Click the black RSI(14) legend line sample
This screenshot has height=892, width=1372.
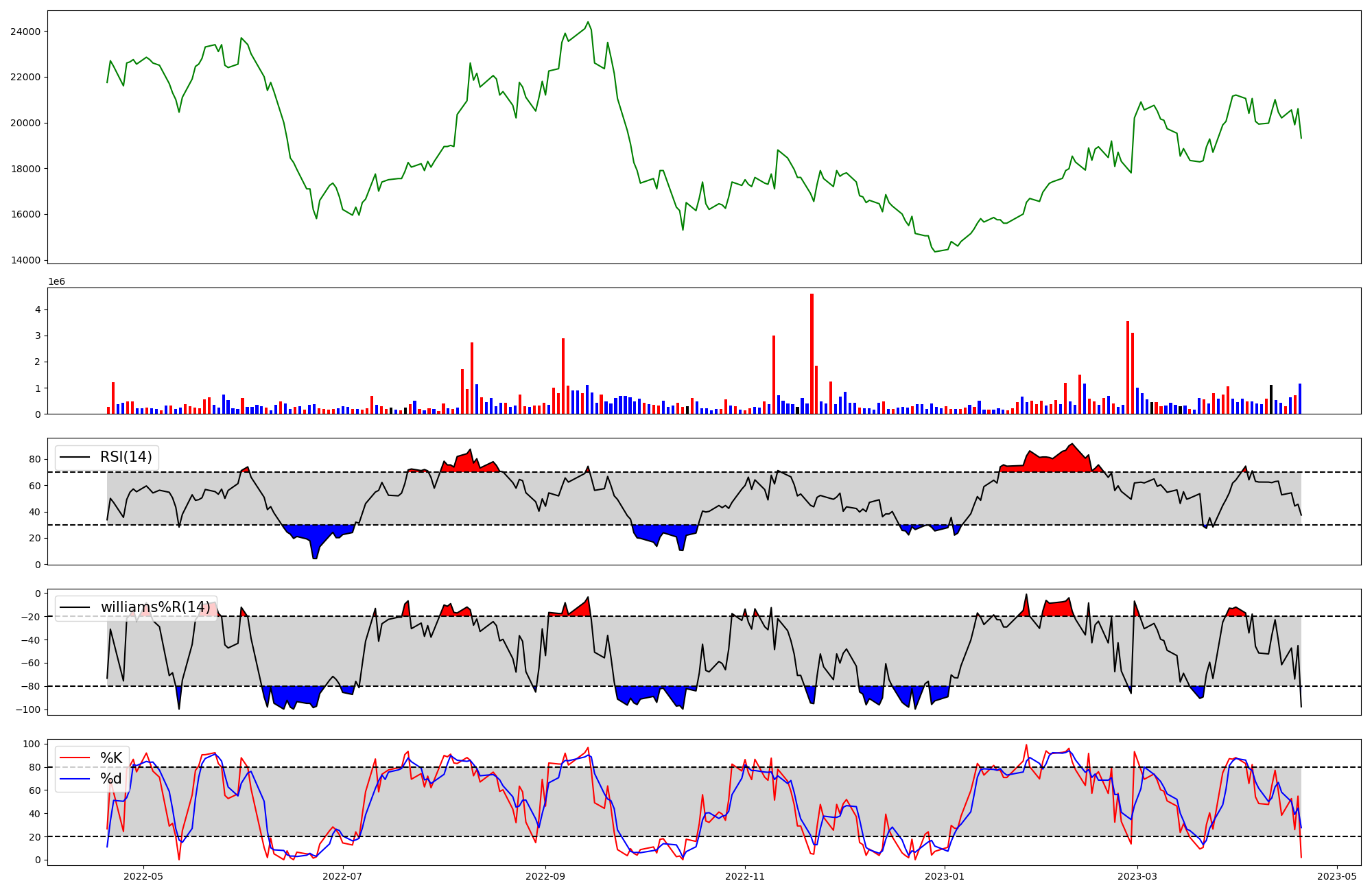pos(75,457)
